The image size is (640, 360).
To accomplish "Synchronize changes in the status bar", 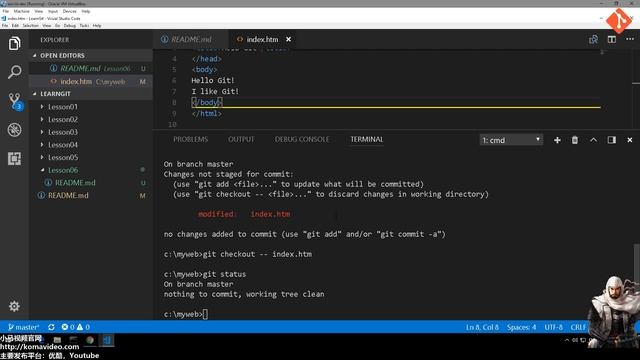I will (x=51, y=327).
